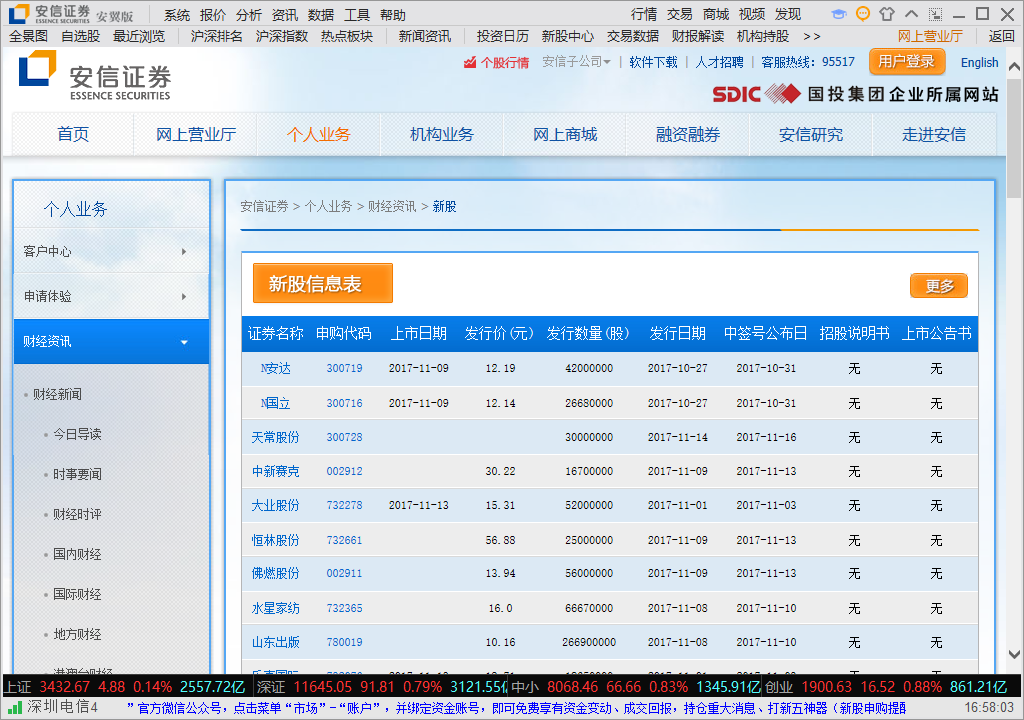
Task: Click the orange 网上营业厅 toolbar link
Action: coord(930,36)
